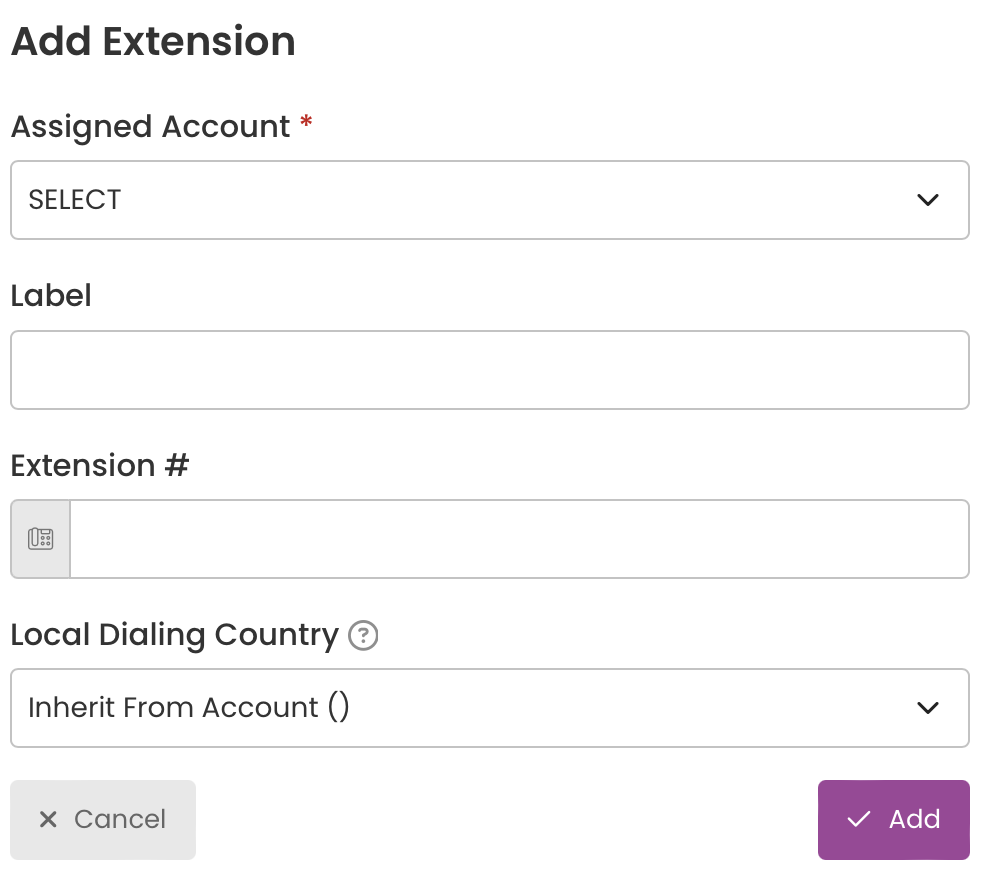Screen dimensions: 984x882
Task: Click the Add Extension heading
Action: point(153,41)
